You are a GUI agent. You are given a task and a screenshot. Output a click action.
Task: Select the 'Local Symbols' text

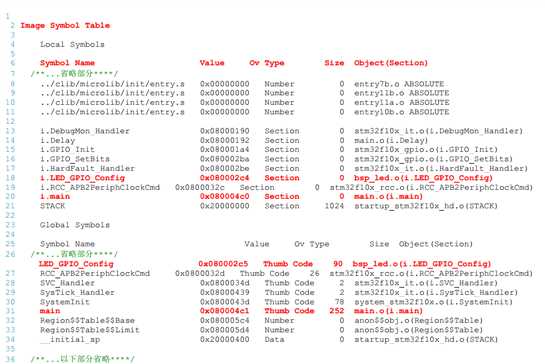pyautogui.click(x=72, y=44)
